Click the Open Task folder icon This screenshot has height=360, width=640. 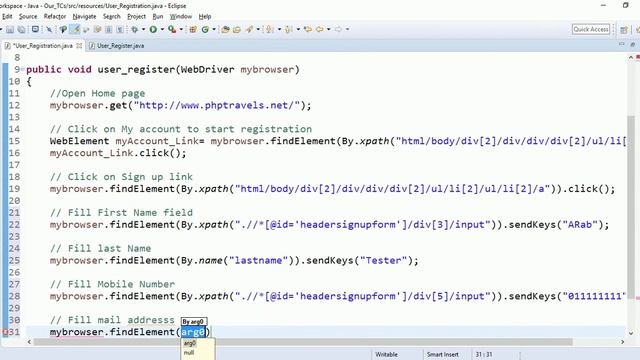coord(237,29)
